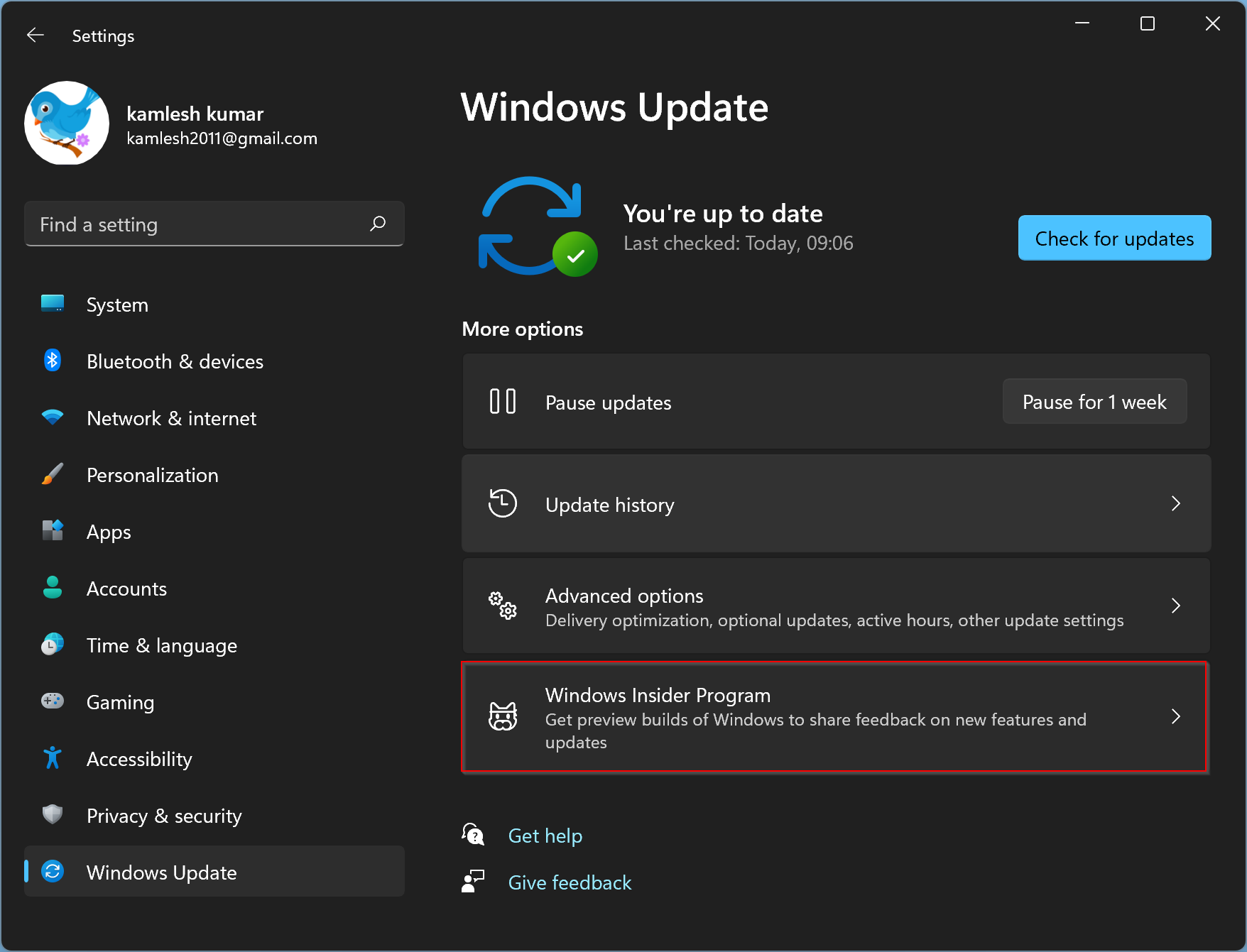
Task: Click the Time & language clock icon
Action: click(53, 645)
